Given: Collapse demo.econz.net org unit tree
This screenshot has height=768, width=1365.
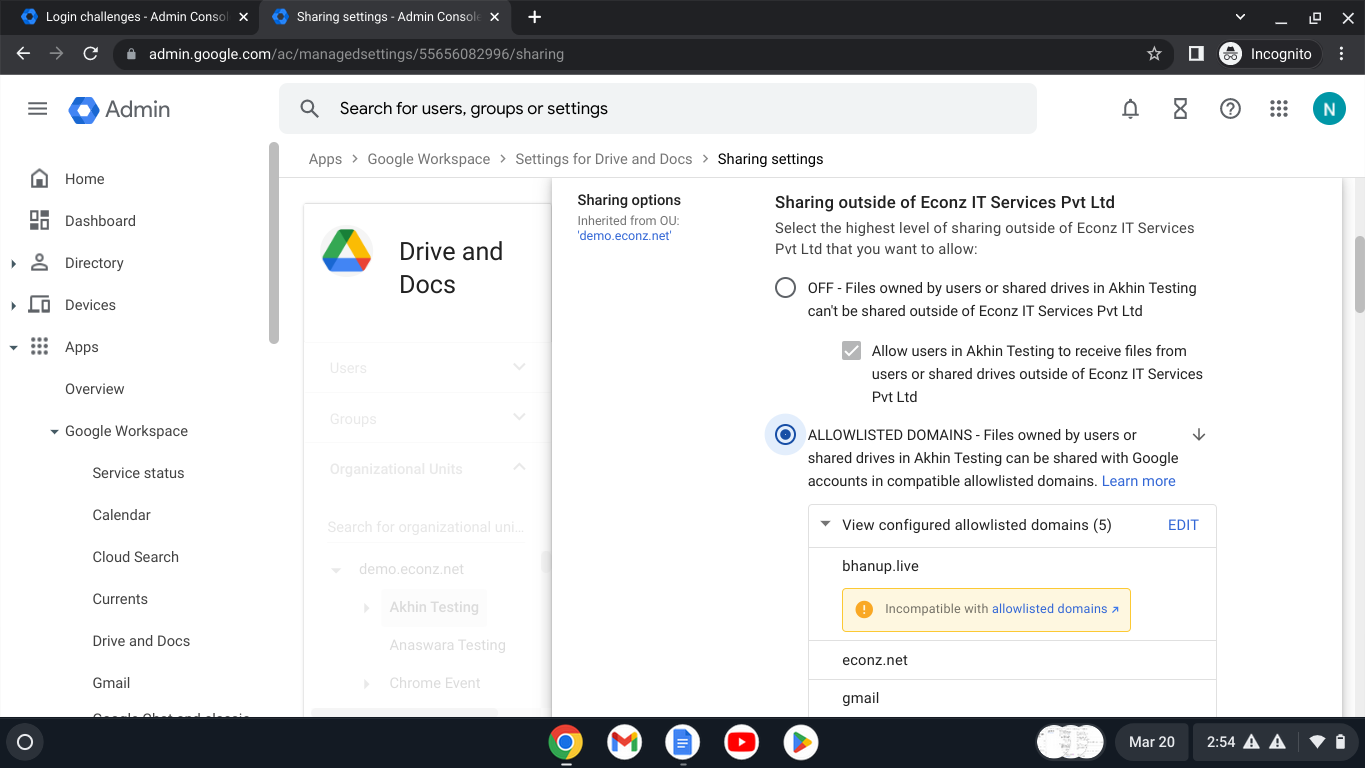Looking at the screenshot, I should 336,570.
